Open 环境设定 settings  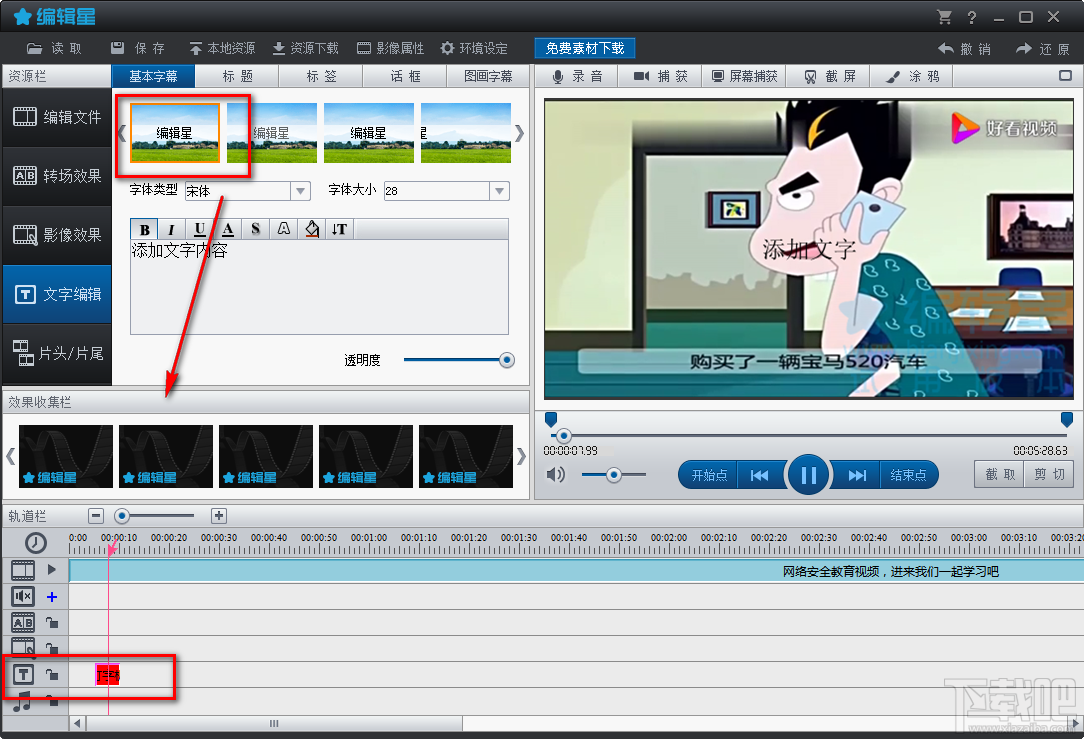tap(474, 48)
